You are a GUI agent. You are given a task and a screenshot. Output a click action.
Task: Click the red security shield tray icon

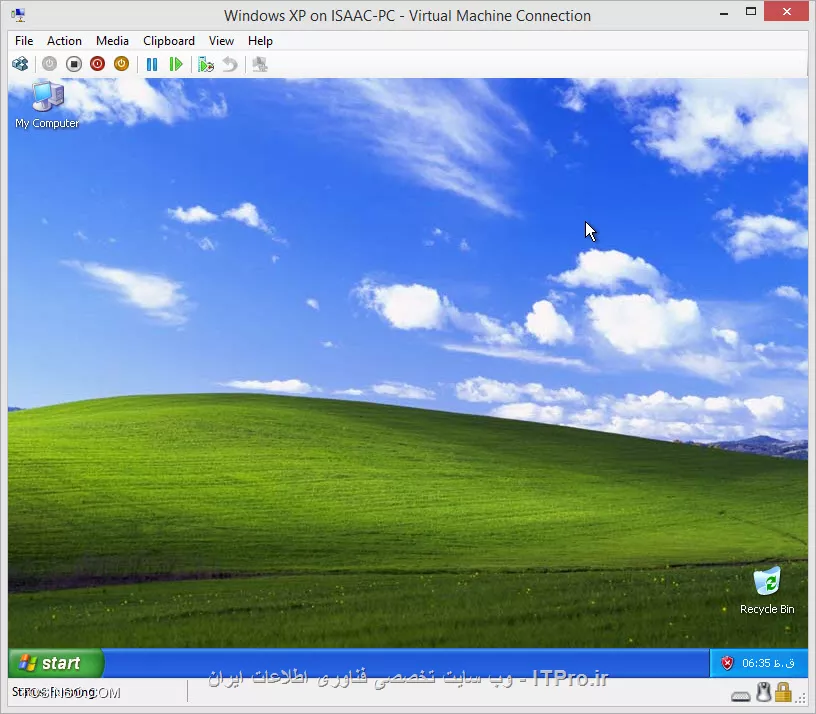(x=727, y=663)
